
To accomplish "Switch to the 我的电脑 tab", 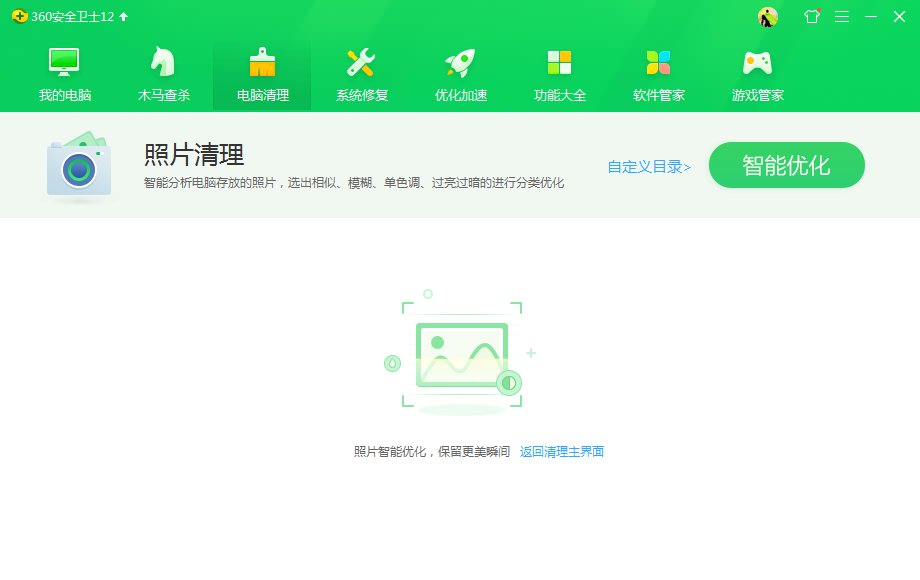I will [63, 73].
